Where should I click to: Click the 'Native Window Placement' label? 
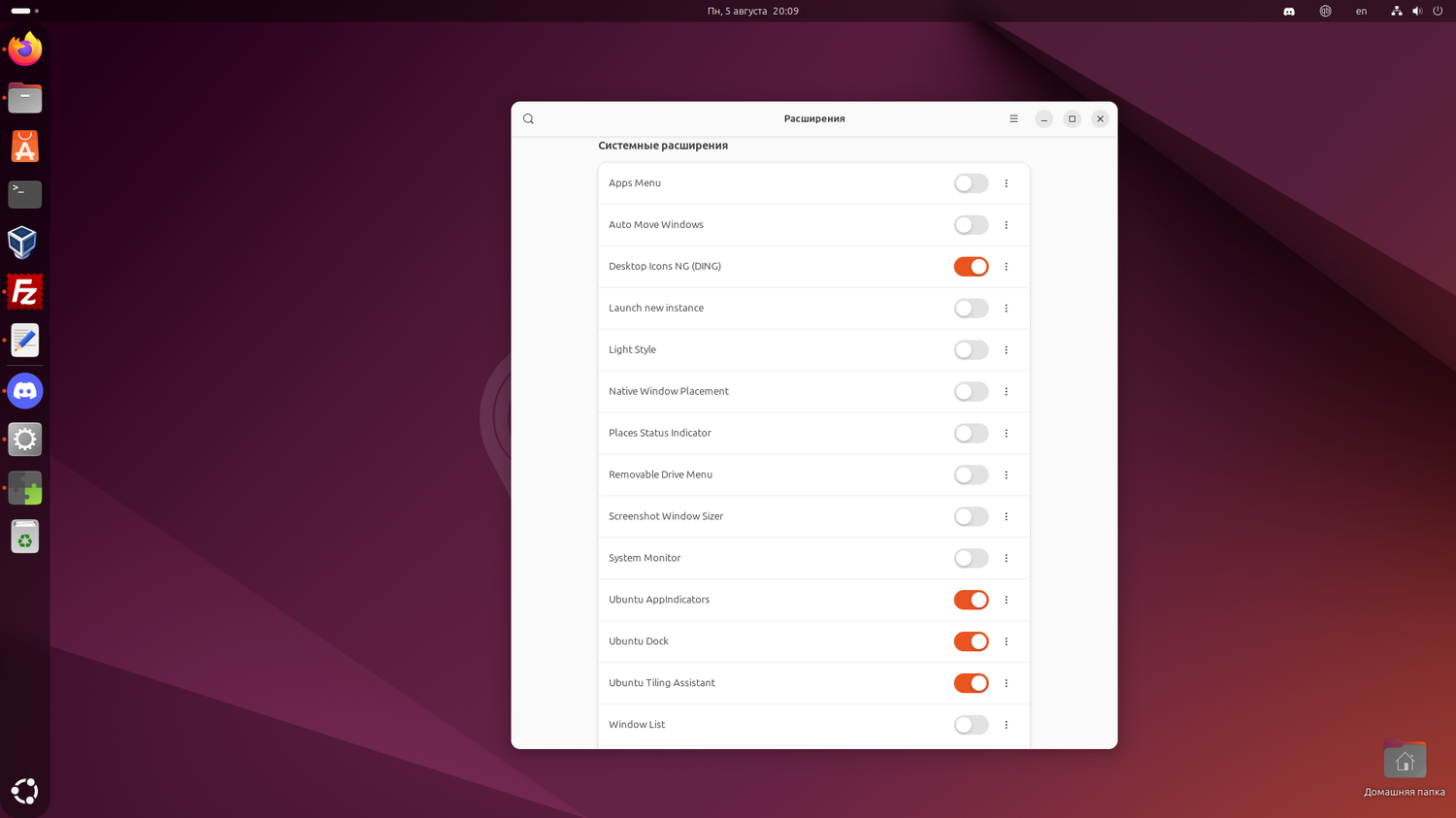click(x=669, y=391)
